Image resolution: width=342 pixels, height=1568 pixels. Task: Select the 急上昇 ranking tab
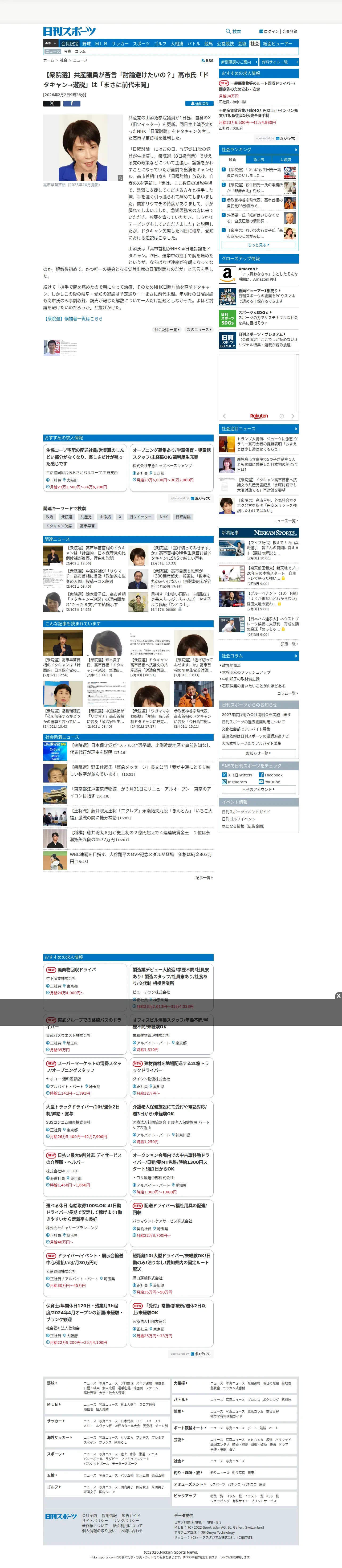click(259, 159)
